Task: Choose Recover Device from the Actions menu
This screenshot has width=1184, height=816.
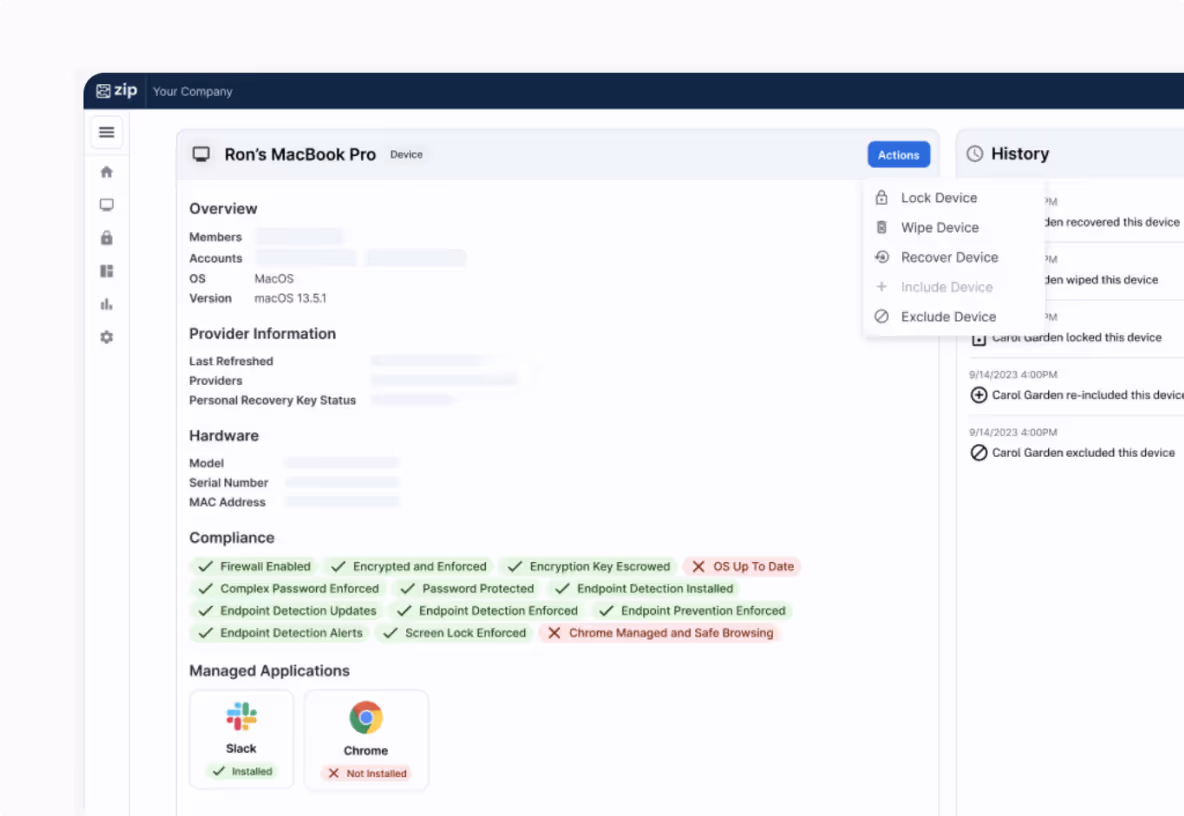Action: click(x=947, y=257)
